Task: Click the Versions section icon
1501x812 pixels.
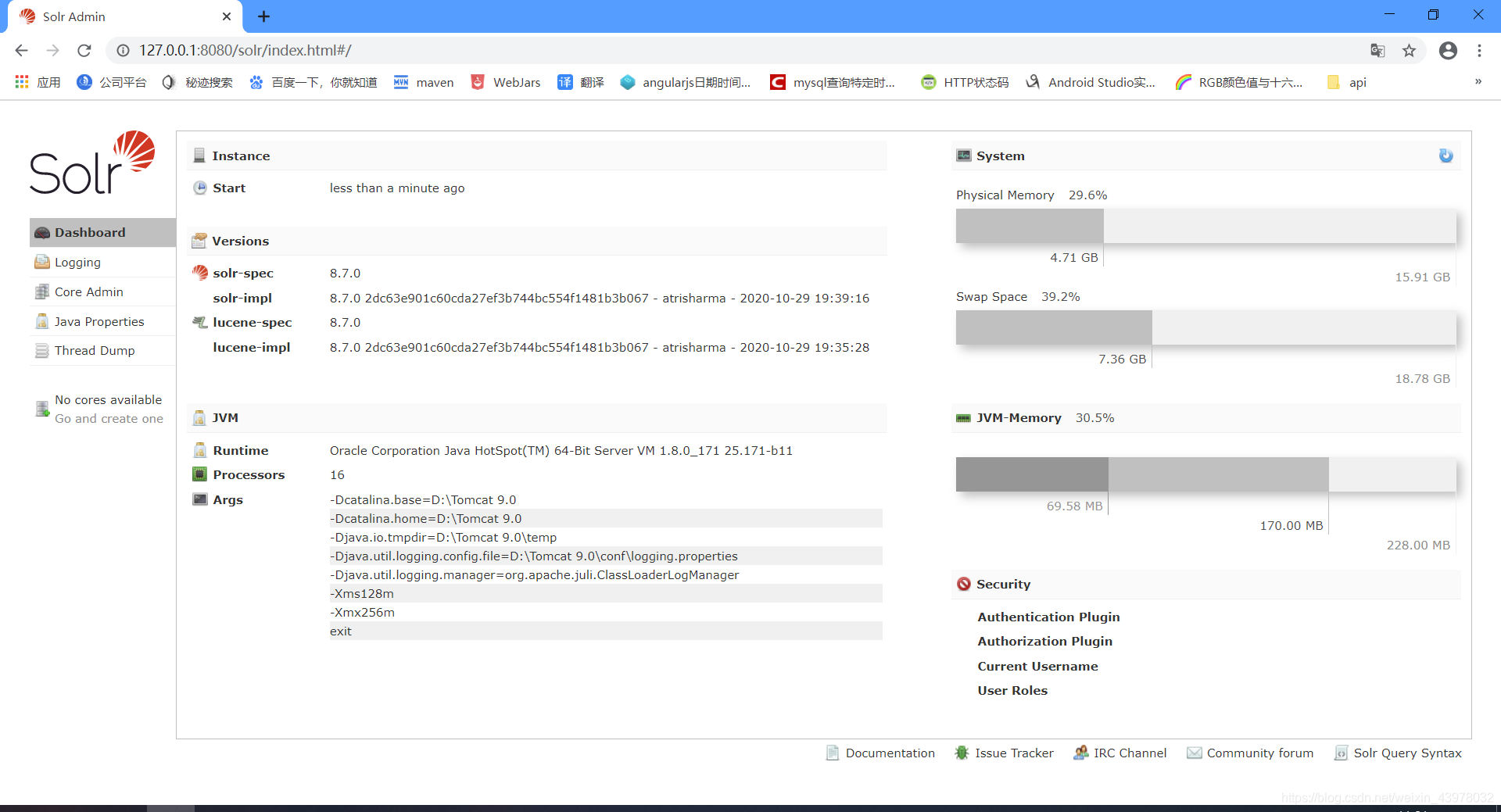Action: 199,241
